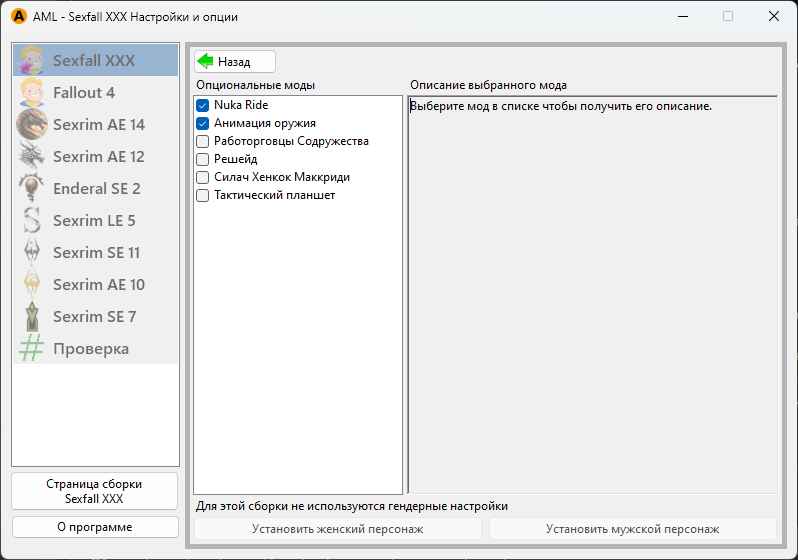The height and width of the screenshot is (560, 798).
Task: Click the Sexfall XXX profile icon
Action: (x=32, y=61)
